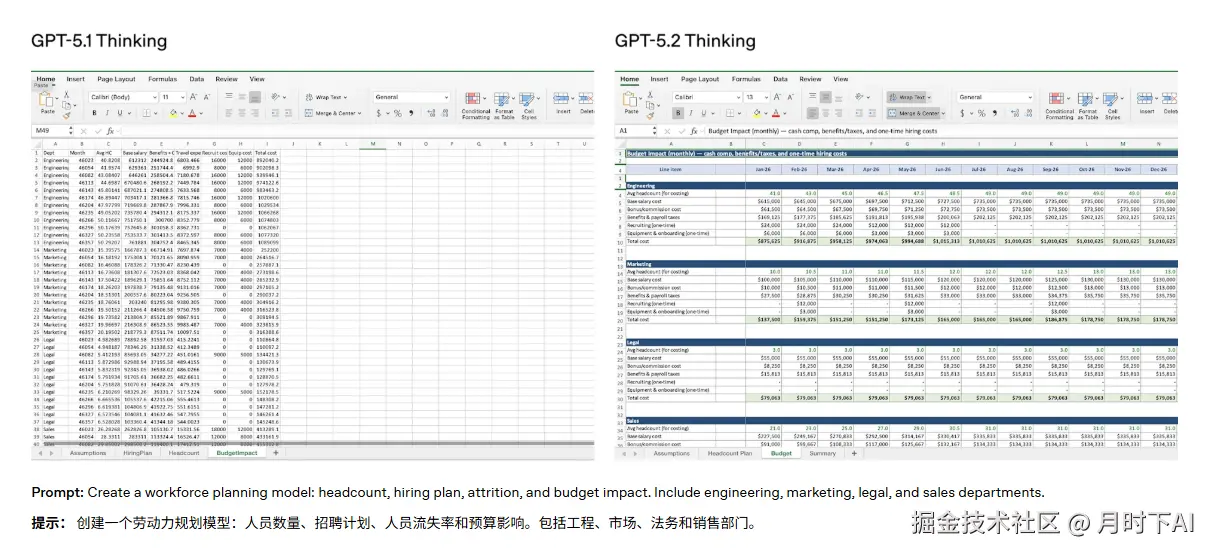Open borders dropdown in GPT-5.1 spreadsheet
This screenshot has height=554, width=1213.
pos(156,113)
